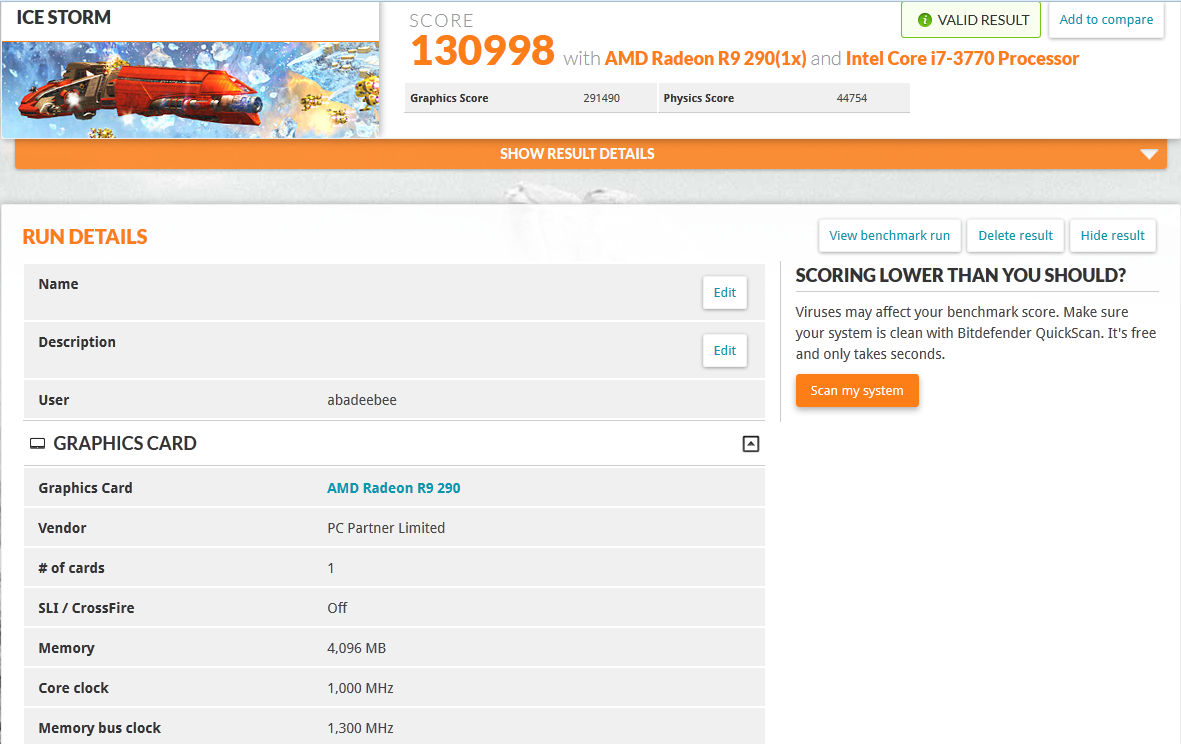Click the monitor icon beside Graphics Card
1181x744 pixels.
click(38, 444)
